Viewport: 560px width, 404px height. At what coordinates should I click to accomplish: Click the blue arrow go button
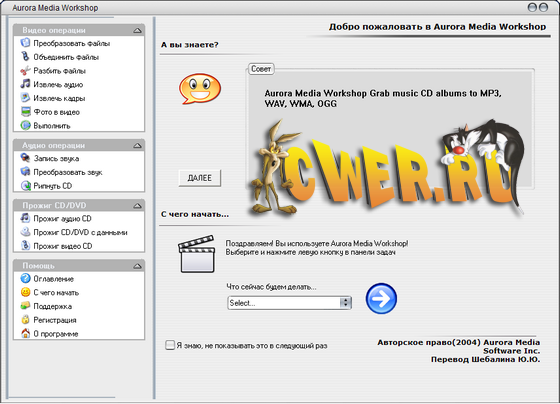click(381, 299)
